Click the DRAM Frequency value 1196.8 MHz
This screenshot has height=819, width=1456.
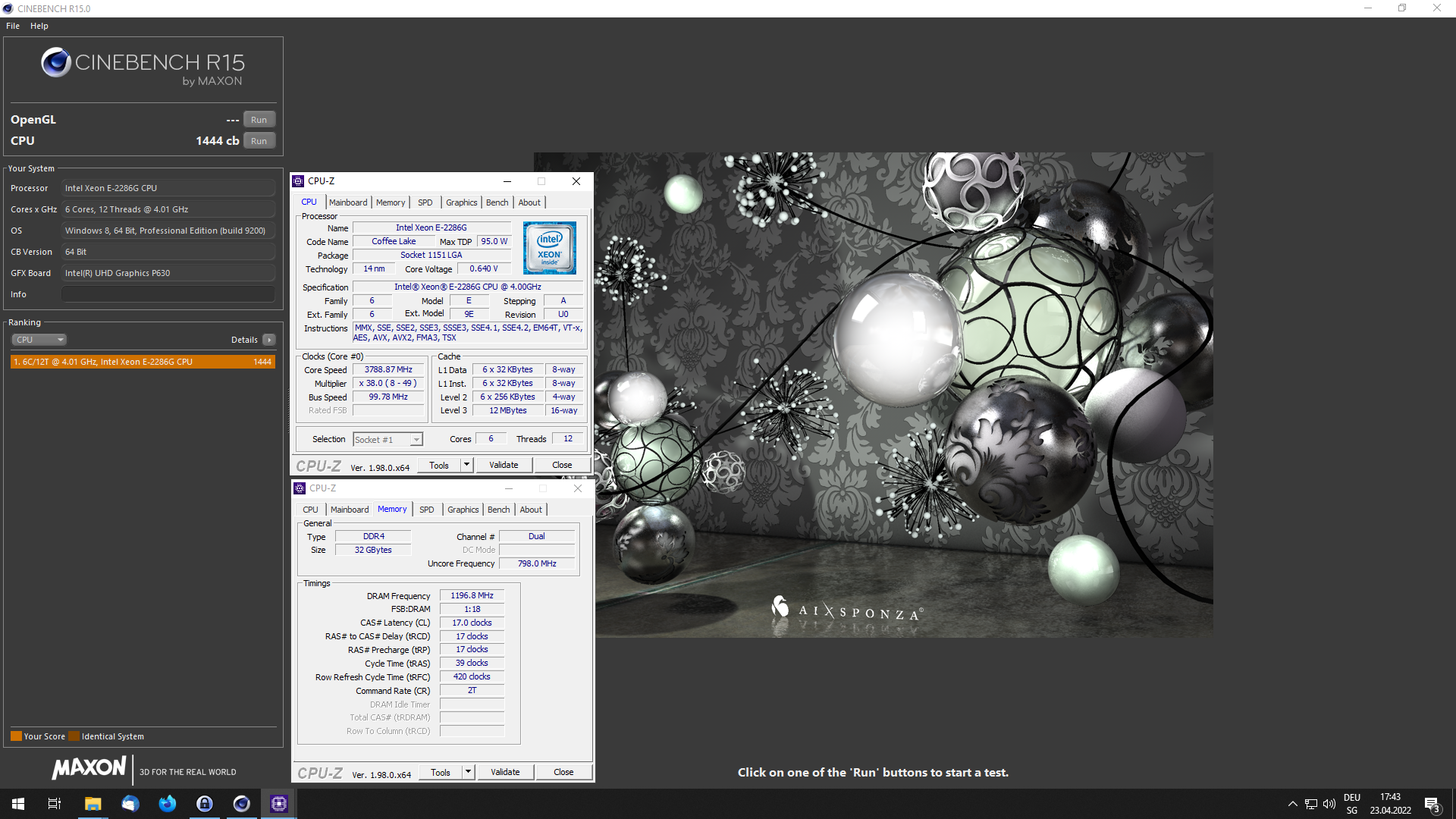click(x=472, y=596)
